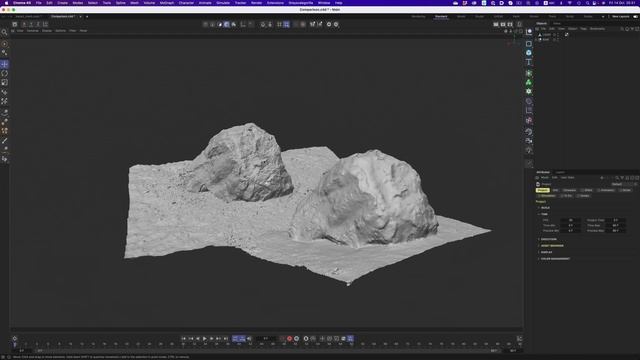640x360 pixels.
Task: Click Render to Picture Viewer icon
Action: (x=503, y=24)
